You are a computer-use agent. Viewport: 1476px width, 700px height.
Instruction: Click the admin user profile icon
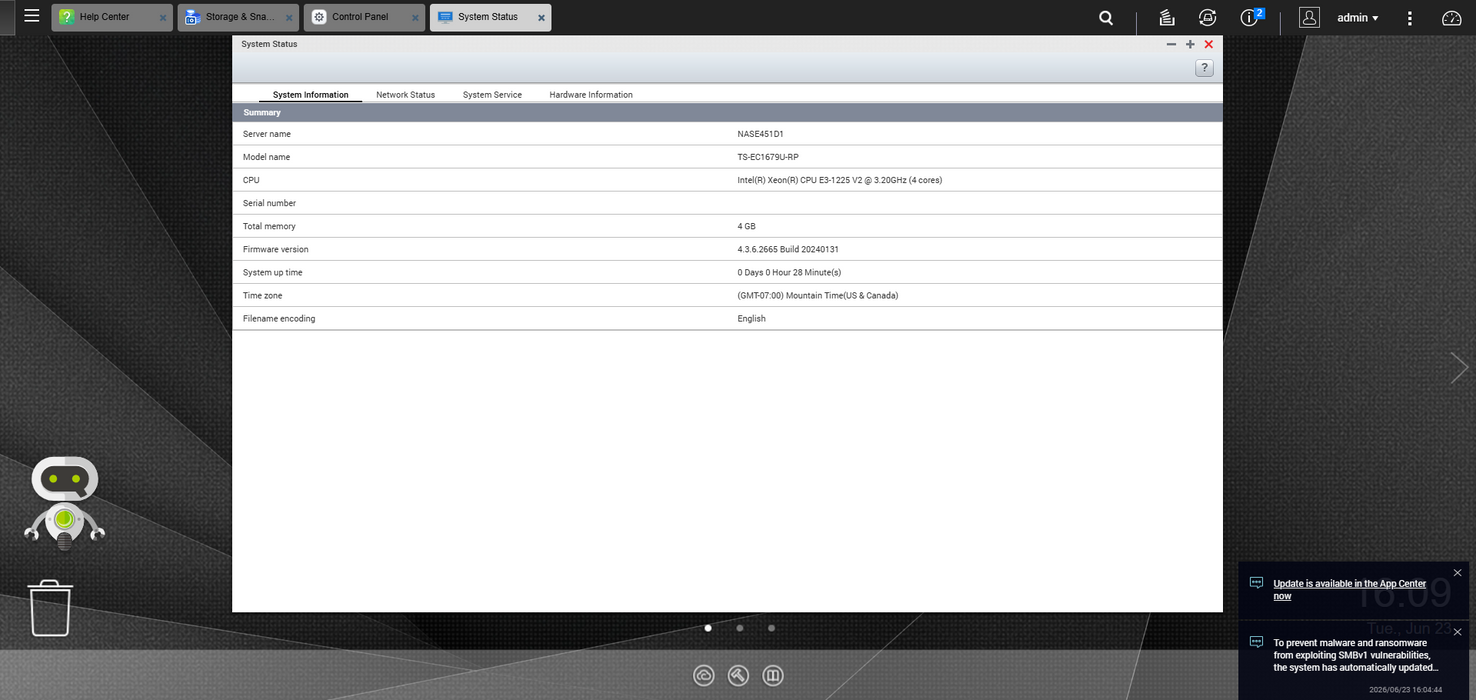coord(1309,17)
